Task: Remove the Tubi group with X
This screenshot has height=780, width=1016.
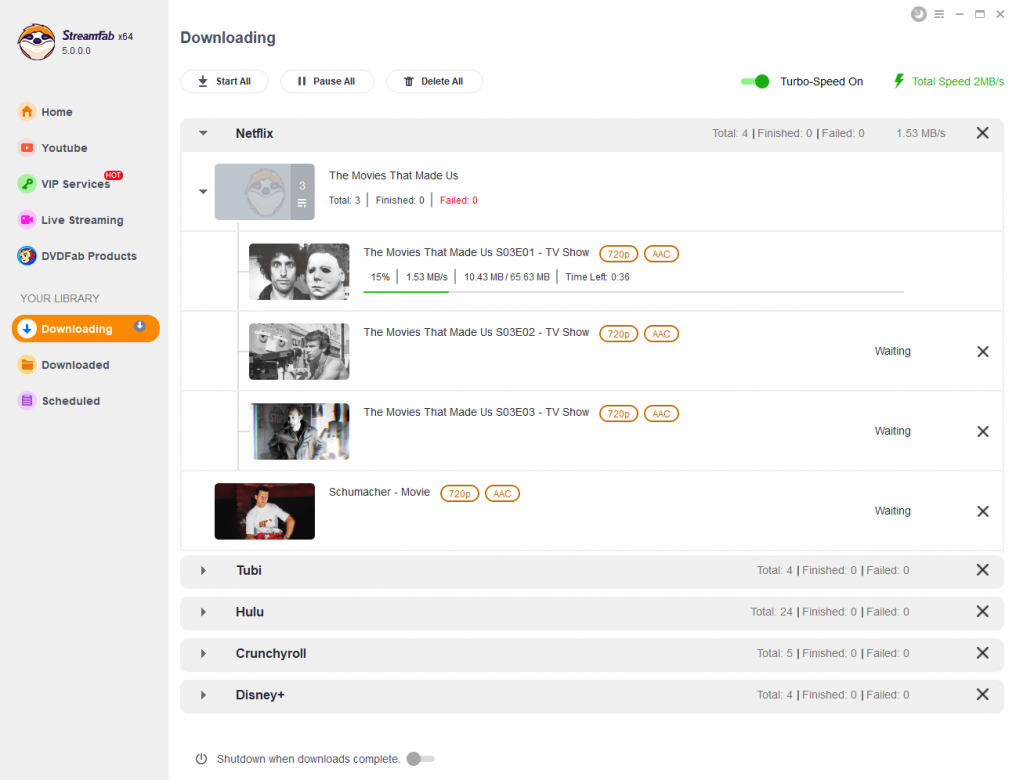Action: point(982,569)
